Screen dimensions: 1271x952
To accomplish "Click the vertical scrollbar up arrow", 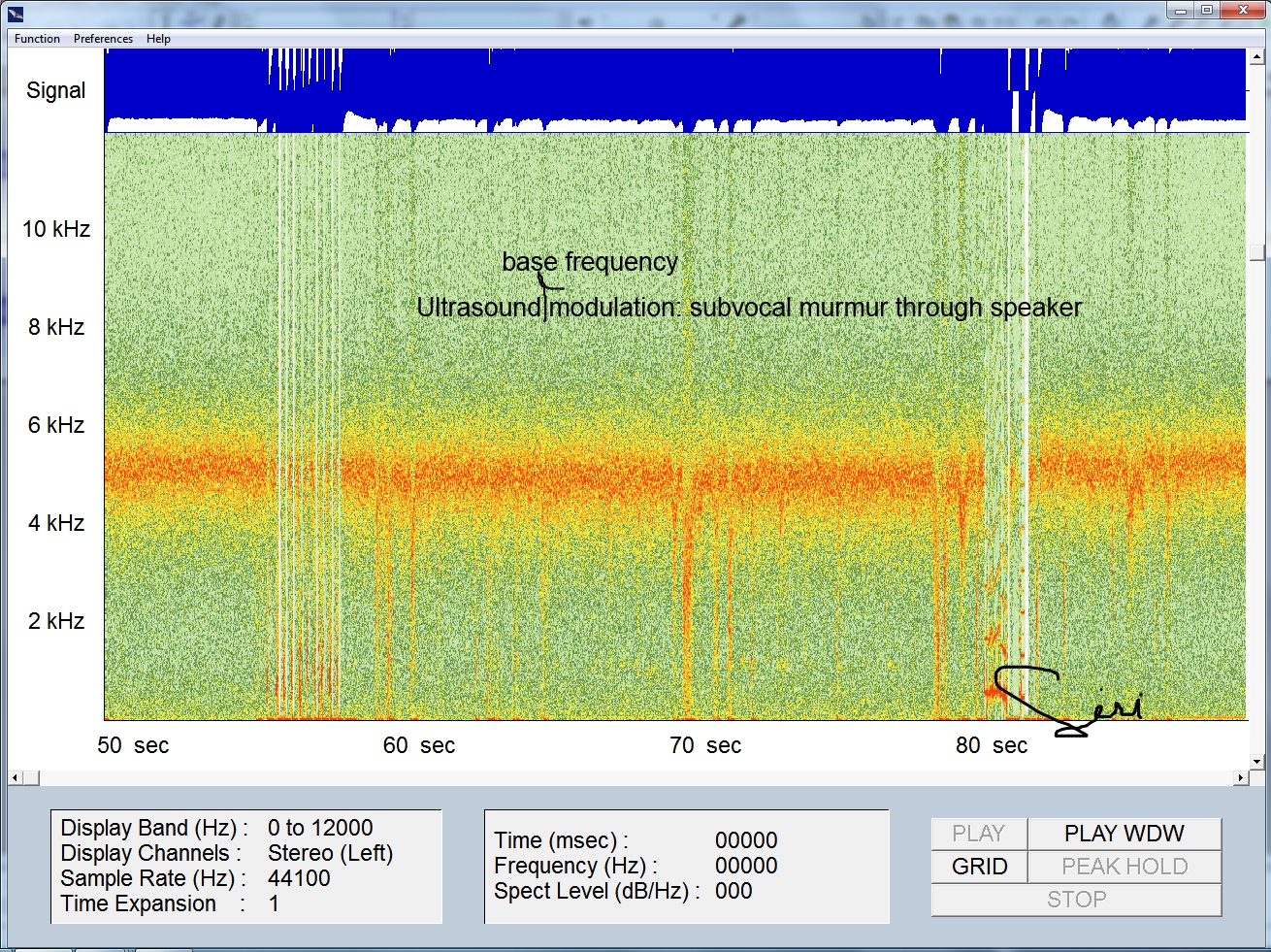I will coord(1257,57).
